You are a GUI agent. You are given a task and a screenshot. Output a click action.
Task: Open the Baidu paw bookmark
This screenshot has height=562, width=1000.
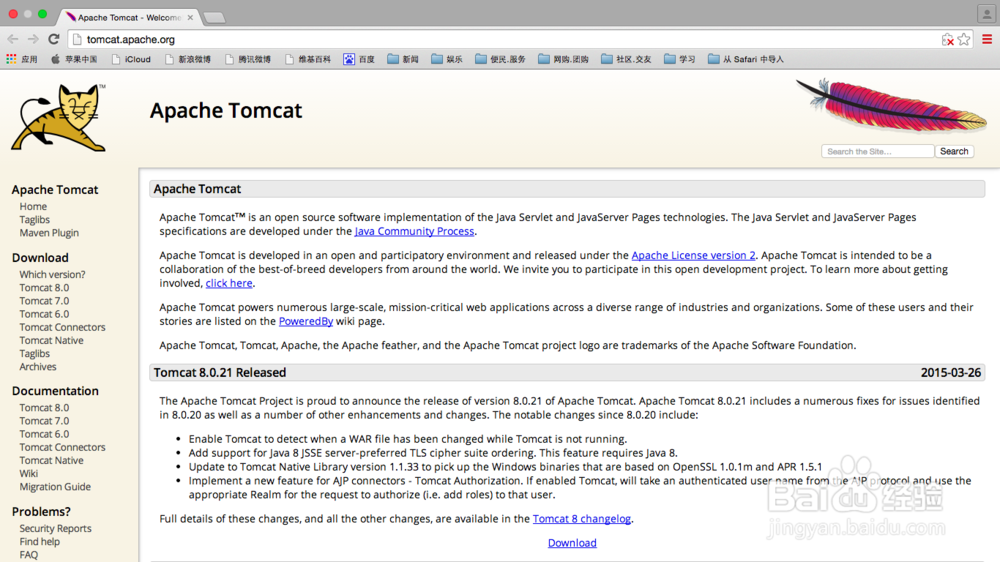pyautogui.click(x=359, y=59)
